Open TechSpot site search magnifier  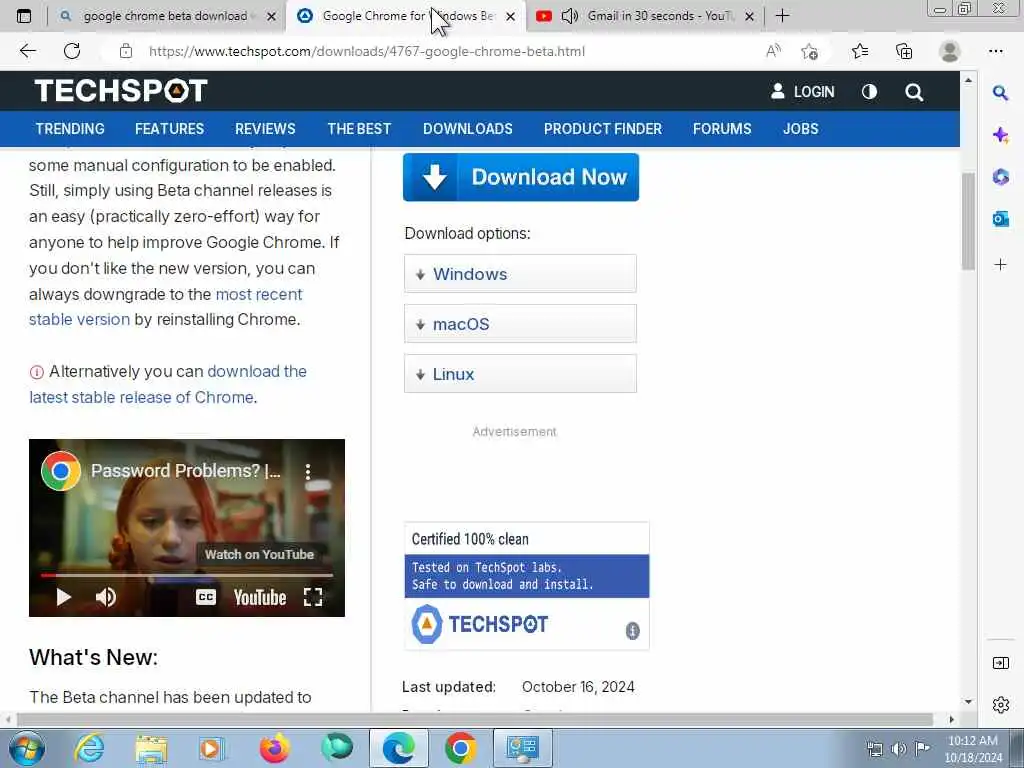pos(914,92)
